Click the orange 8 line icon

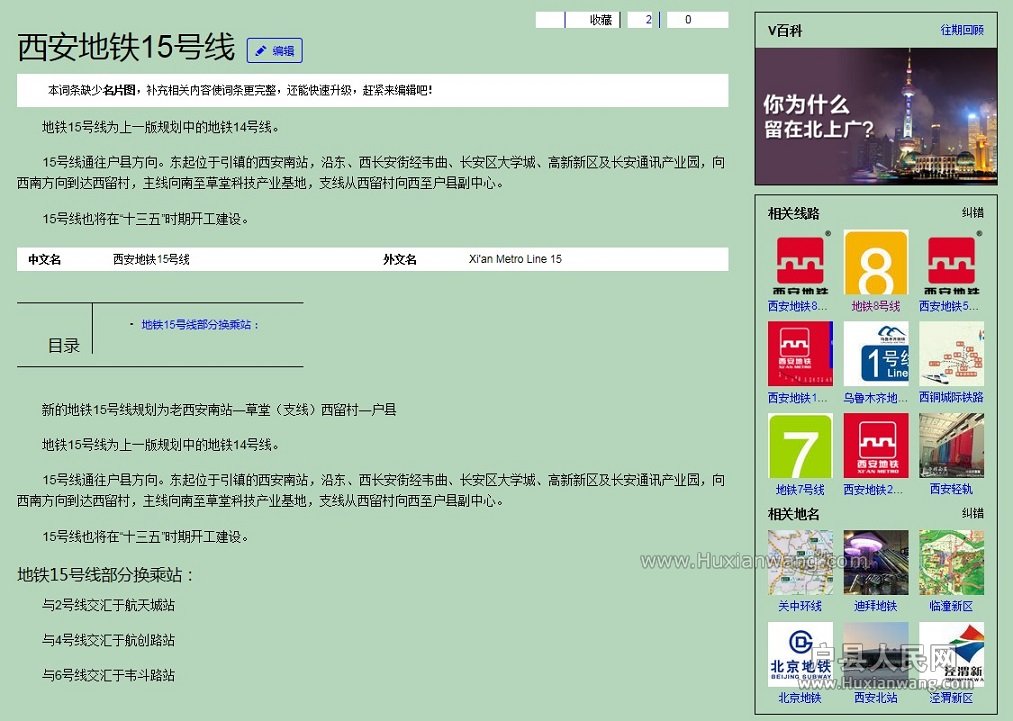(875, 262)
